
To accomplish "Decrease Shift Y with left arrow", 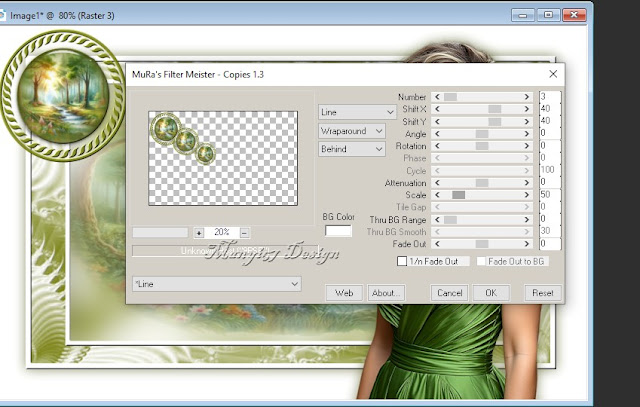I will point(437,121).
